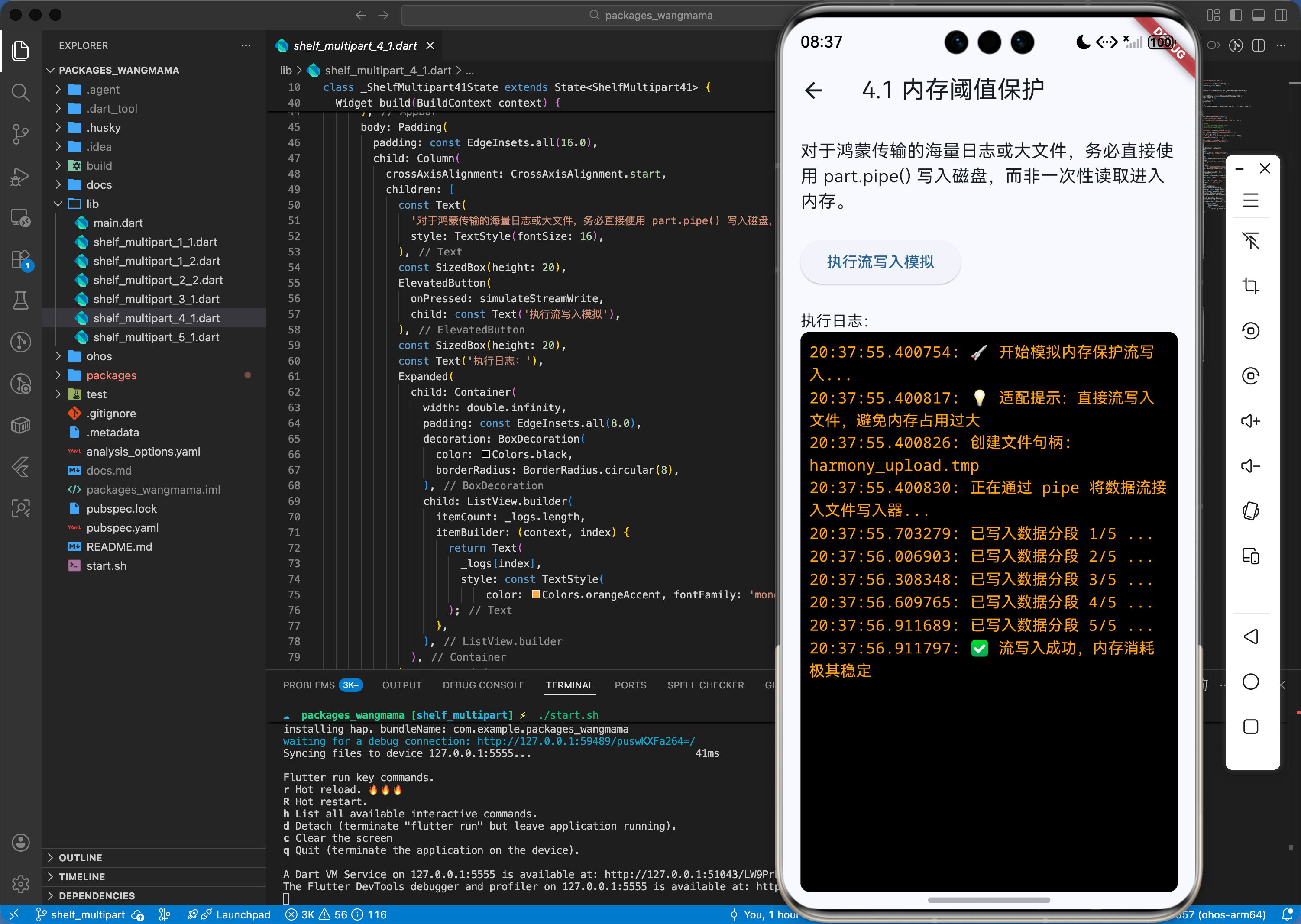Viewport: 1301px width, 924px height.
Task: Switch to the PROBLEMS tab
Action: (x=308, y=685)
